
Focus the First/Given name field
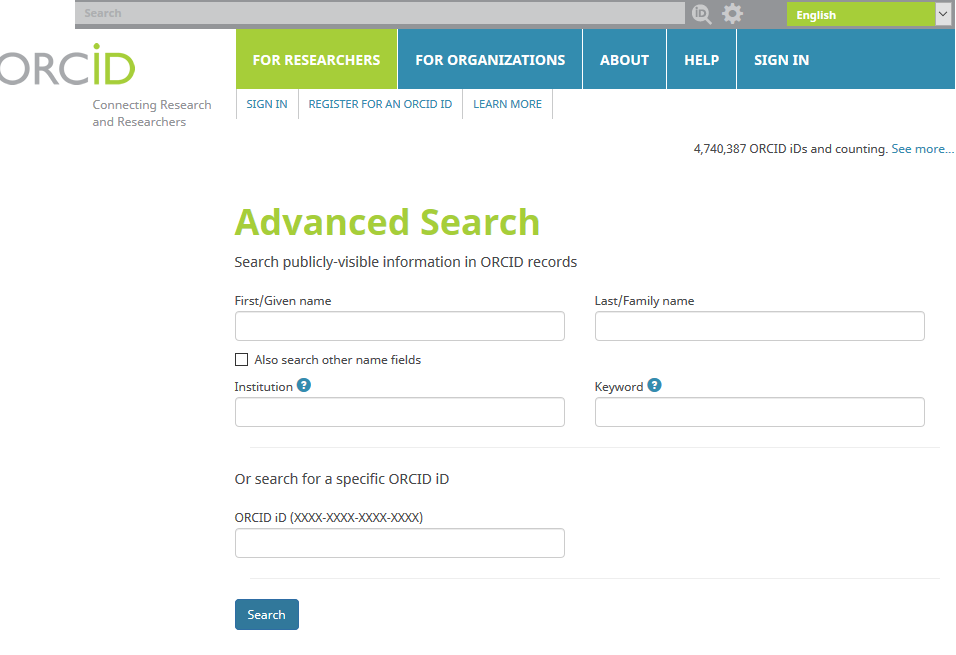(399, 326)
